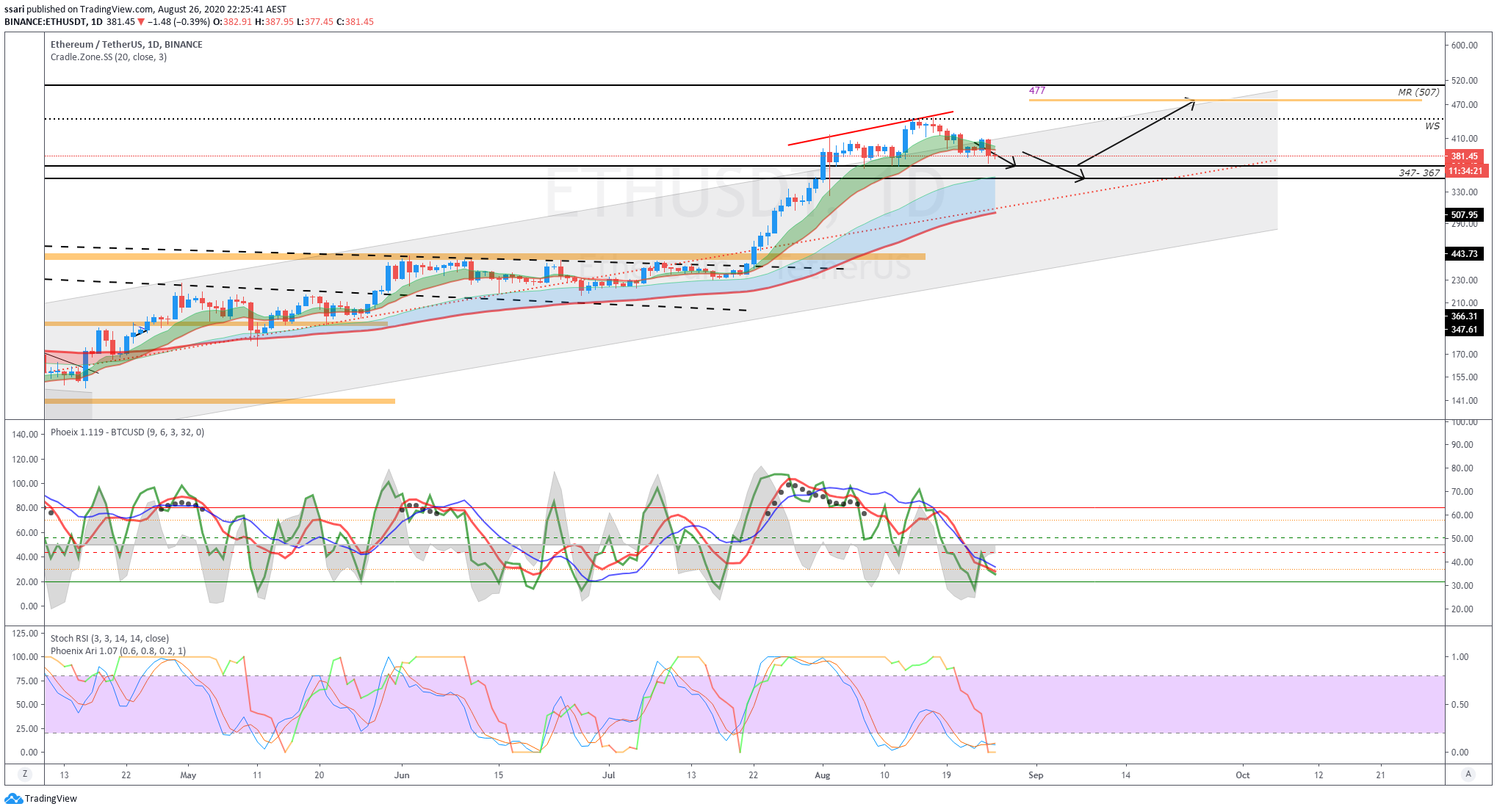
Task: Click the O:382.91 open value in header
Action: click(x=232, y=21)
